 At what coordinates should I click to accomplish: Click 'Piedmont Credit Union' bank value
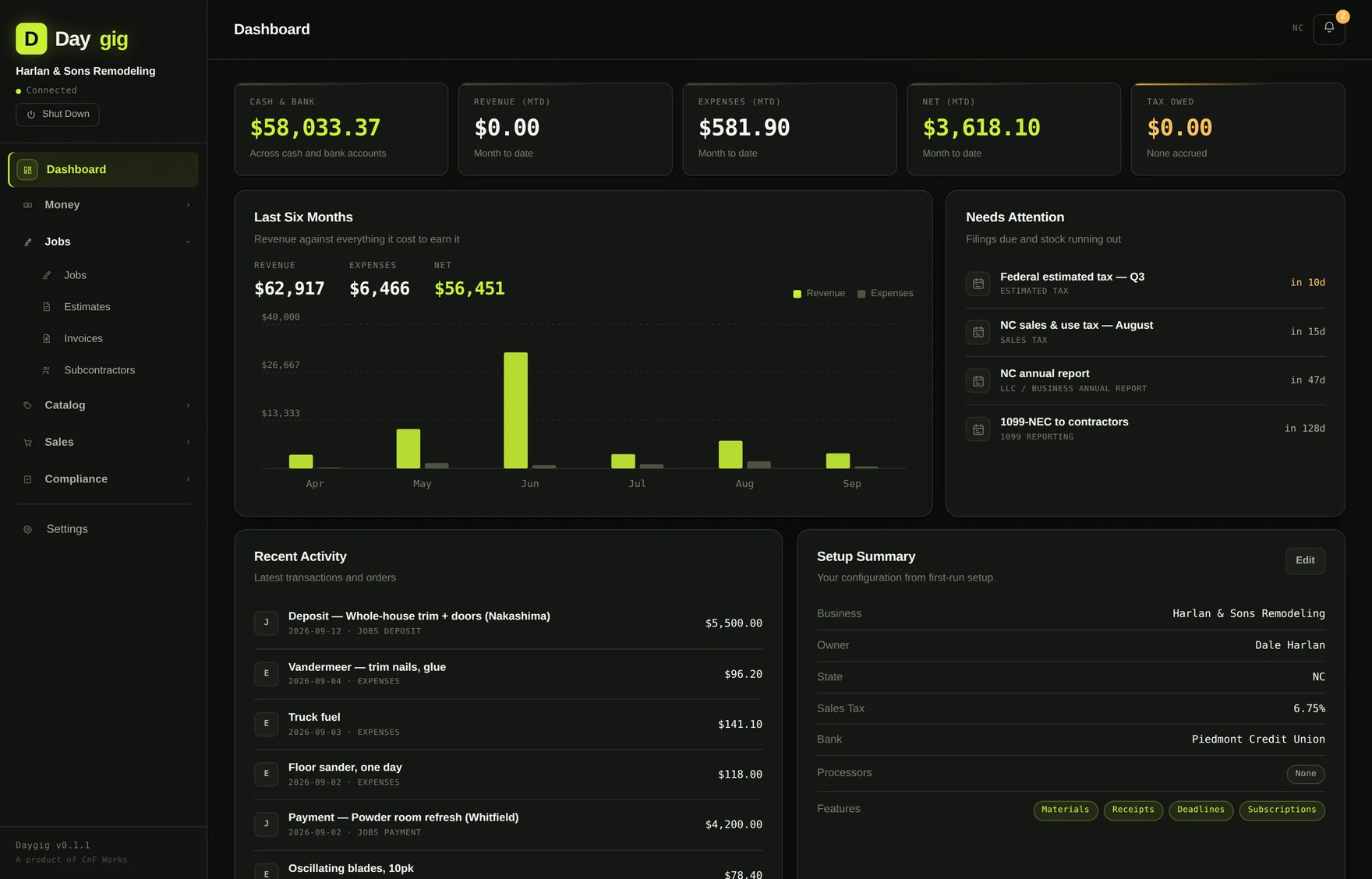pyautogui.click(x=1258, y=740)
